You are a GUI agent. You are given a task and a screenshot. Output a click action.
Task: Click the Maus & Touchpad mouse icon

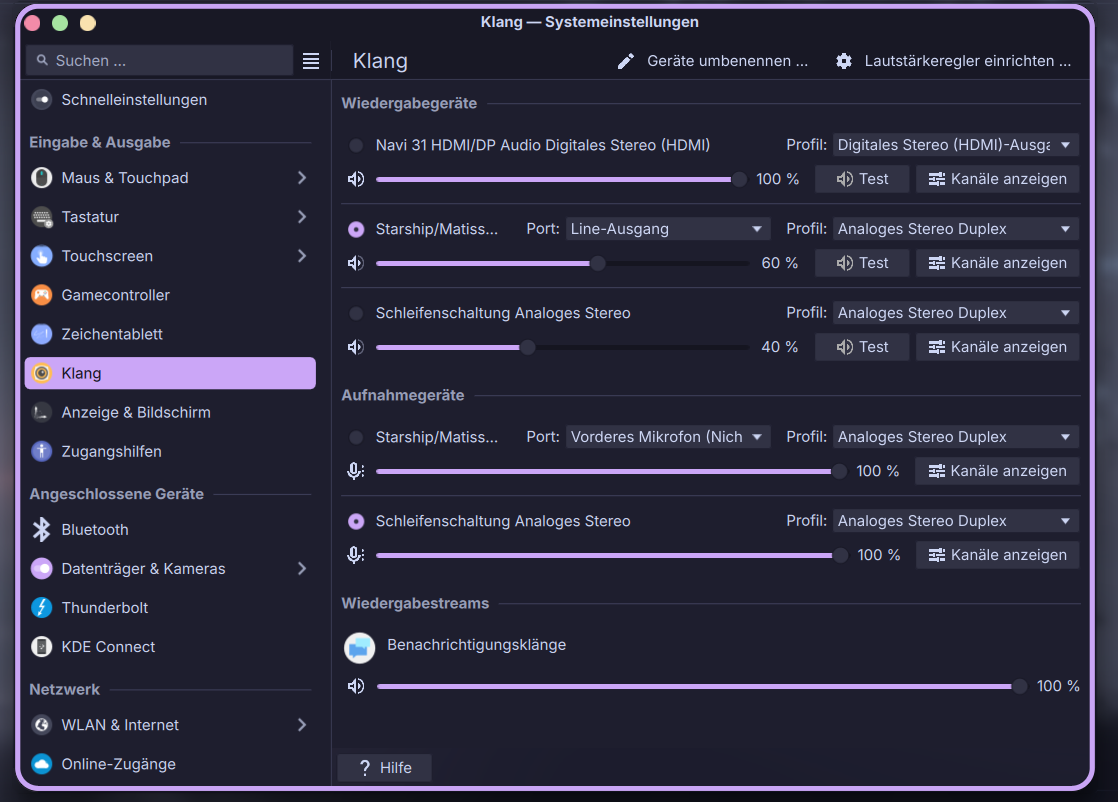[42, 178]
